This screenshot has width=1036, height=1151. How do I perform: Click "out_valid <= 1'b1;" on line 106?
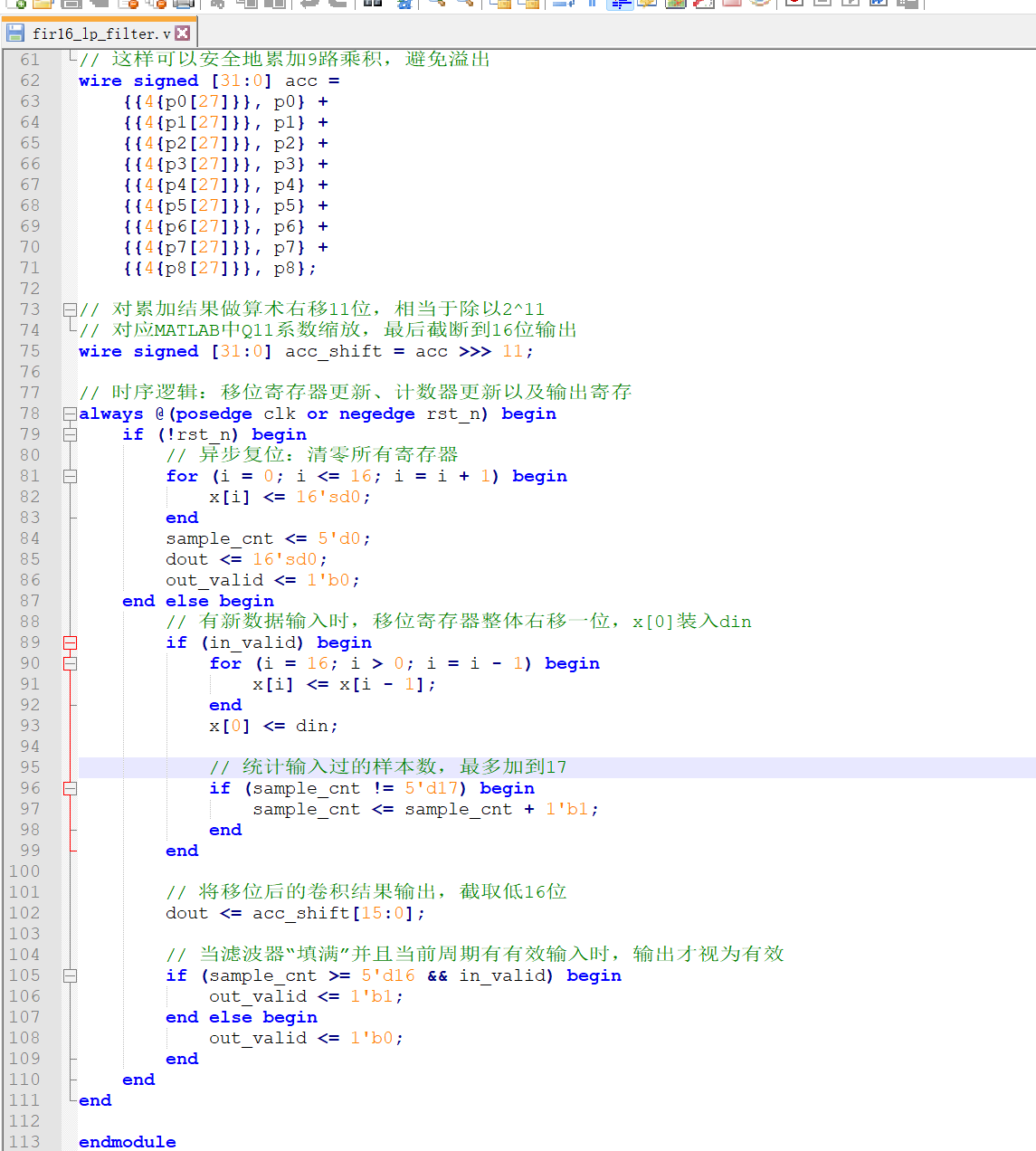306,996
